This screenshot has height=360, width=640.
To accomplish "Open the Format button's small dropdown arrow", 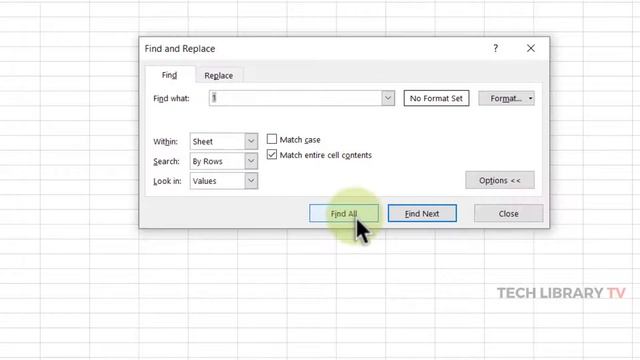I will pyautogui.click(x=530, y=98).
